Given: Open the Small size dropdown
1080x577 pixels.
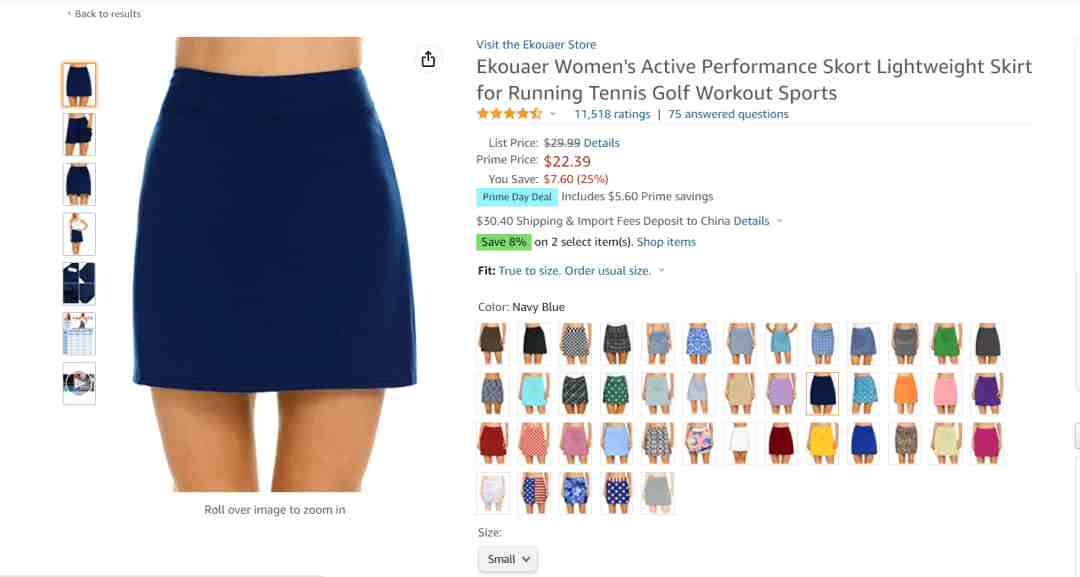Looking at the screenshot, I should coord(508,559).
